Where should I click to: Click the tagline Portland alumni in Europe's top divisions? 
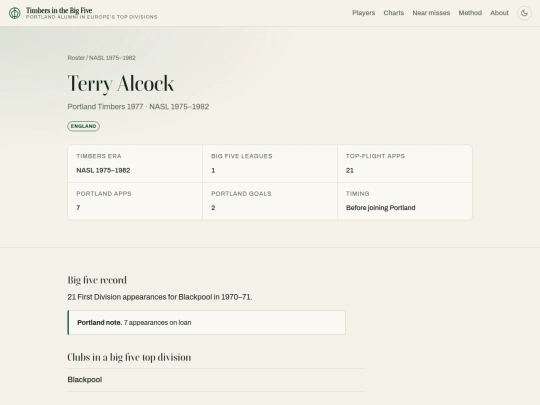(92, 17)
